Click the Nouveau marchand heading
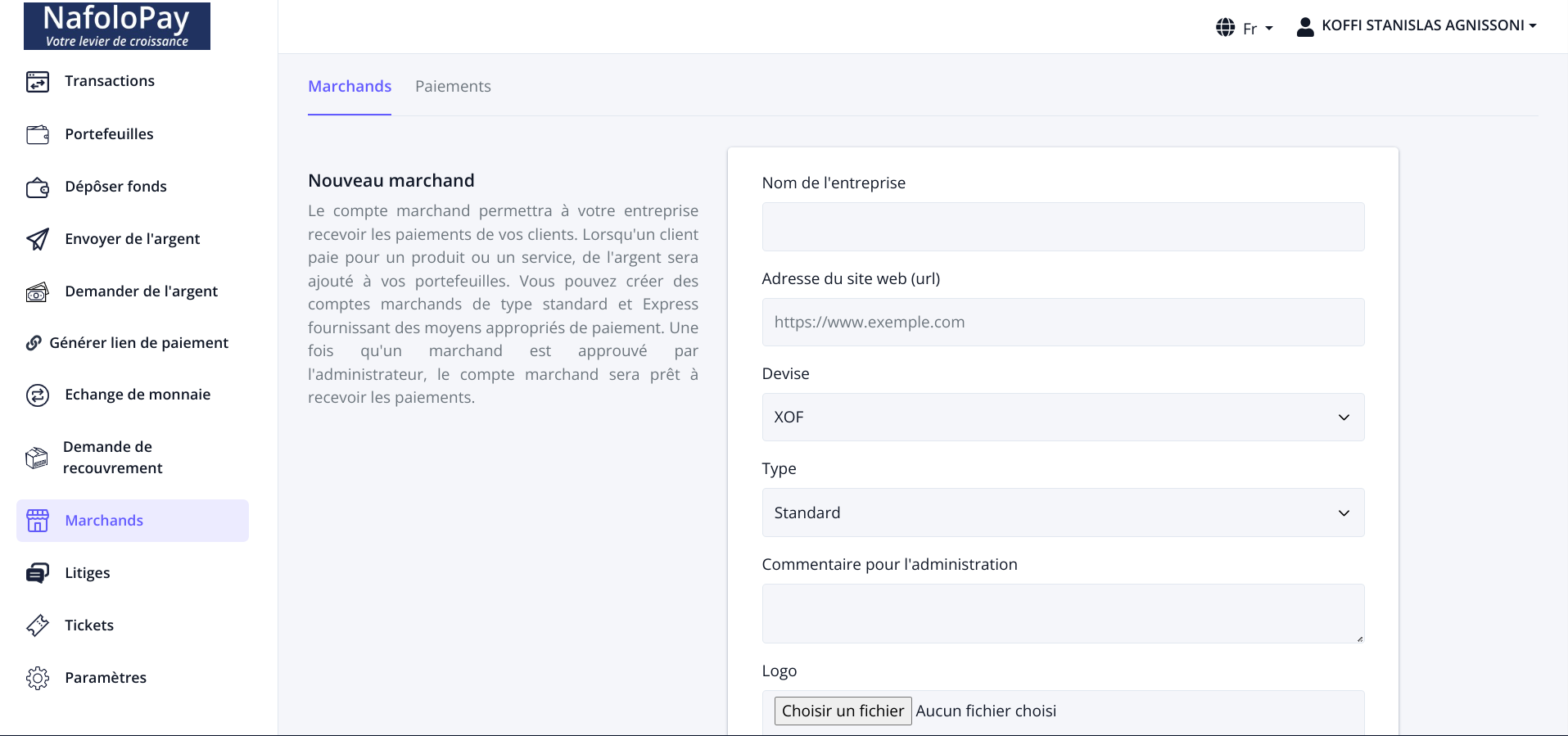The width and height of the screenshot is (1568, 736). click(391, 181)
